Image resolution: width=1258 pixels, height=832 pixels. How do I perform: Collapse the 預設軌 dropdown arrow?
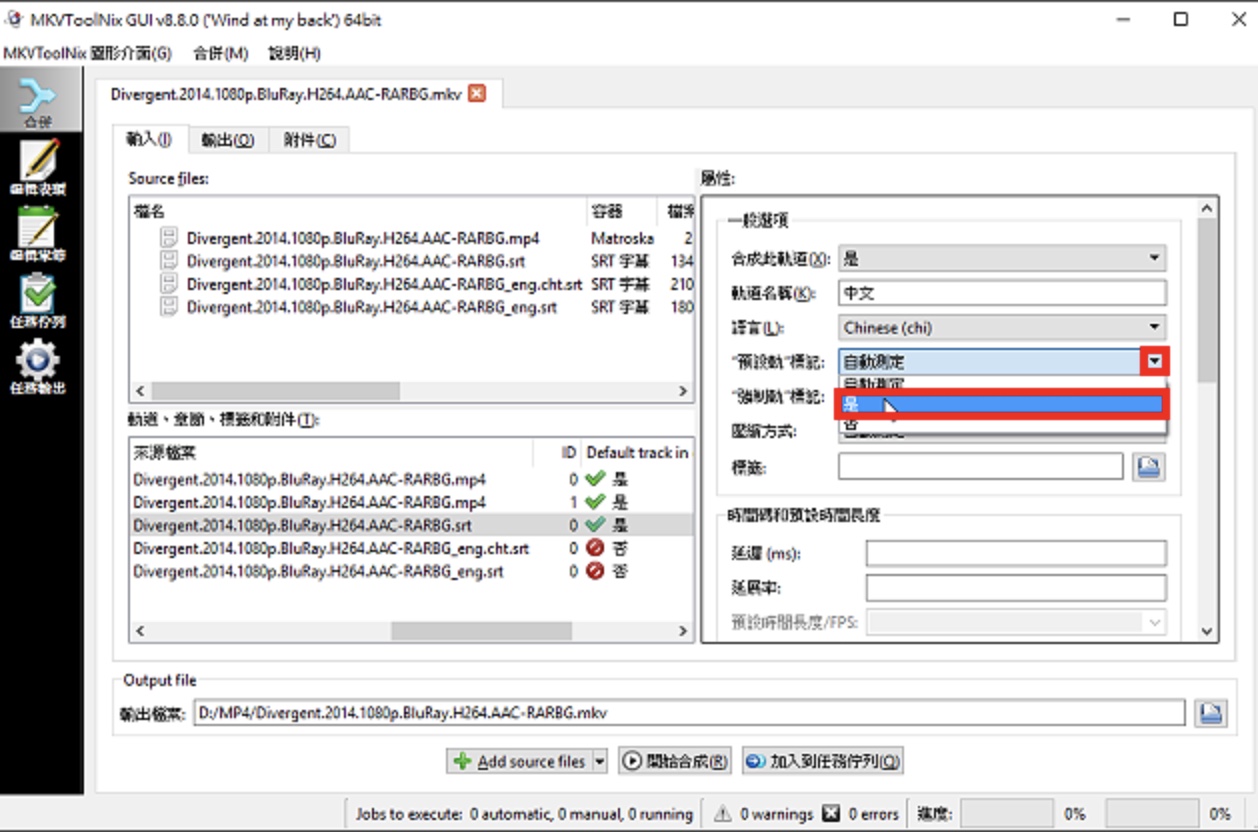point(1155,361)
